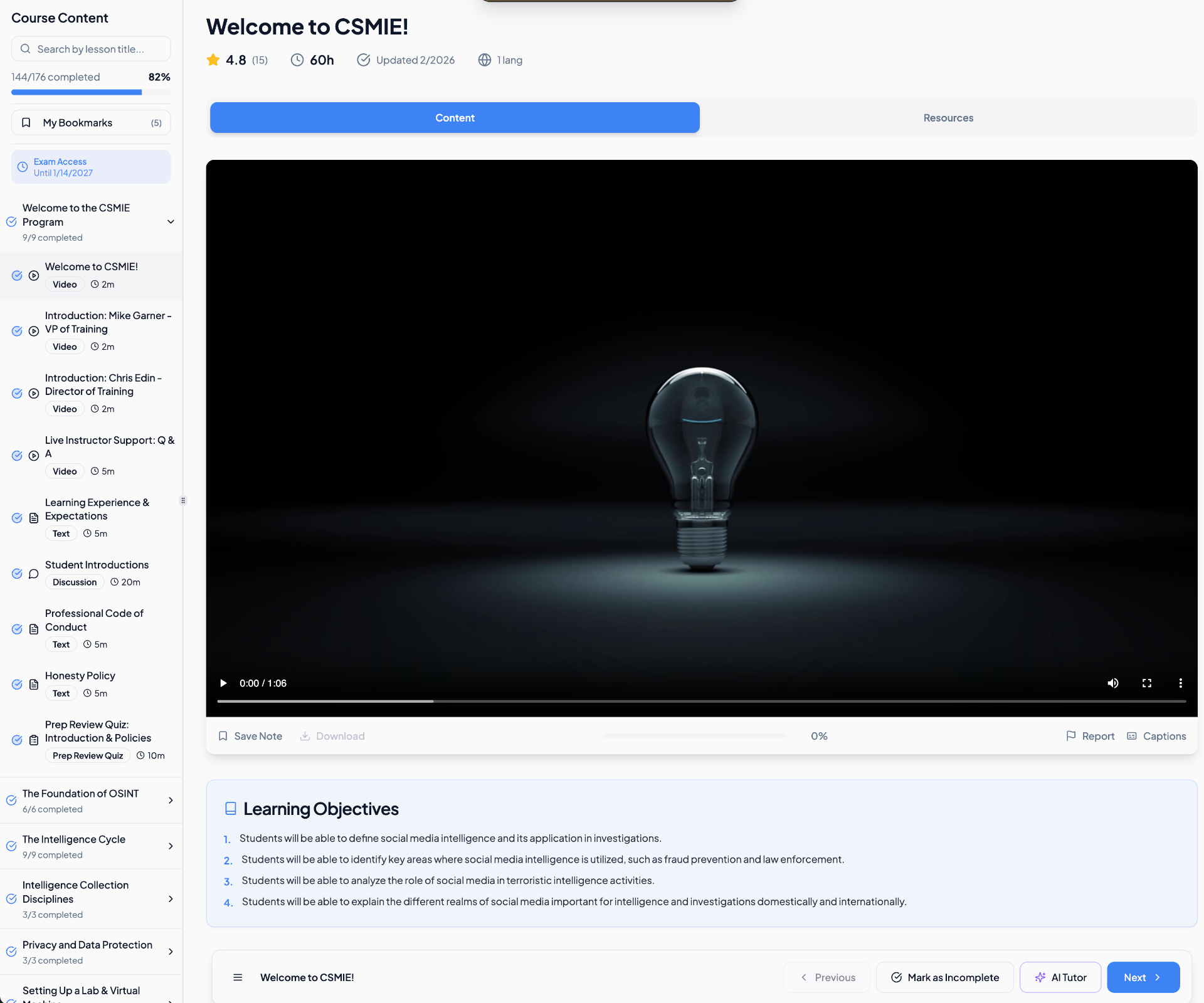Open Student Introductions discussion
This screenshot has height=1003, width=1204.
[91, 573]
